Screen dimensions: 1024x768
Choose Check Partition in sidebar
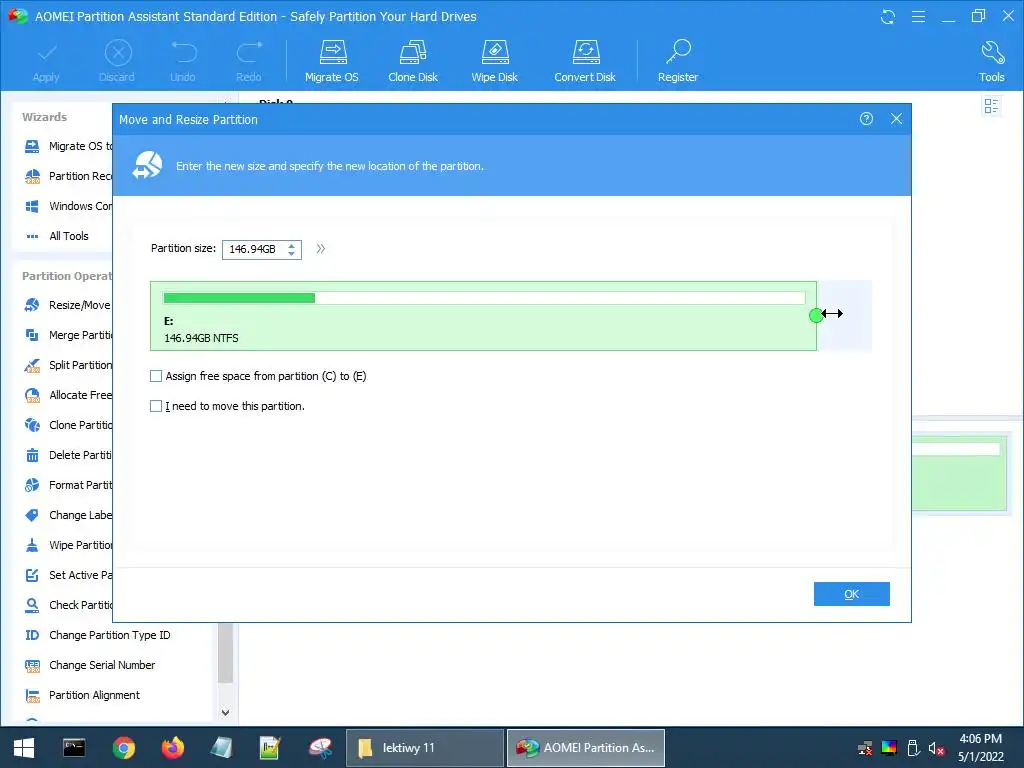[x=68, y=605]
